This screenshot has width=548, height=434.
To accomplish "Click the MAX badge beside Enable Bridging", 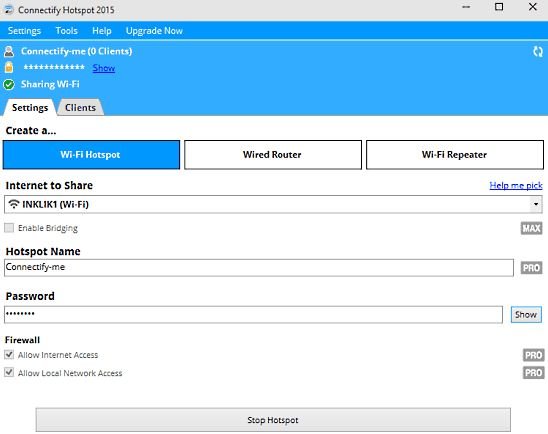I will point(531,228).
